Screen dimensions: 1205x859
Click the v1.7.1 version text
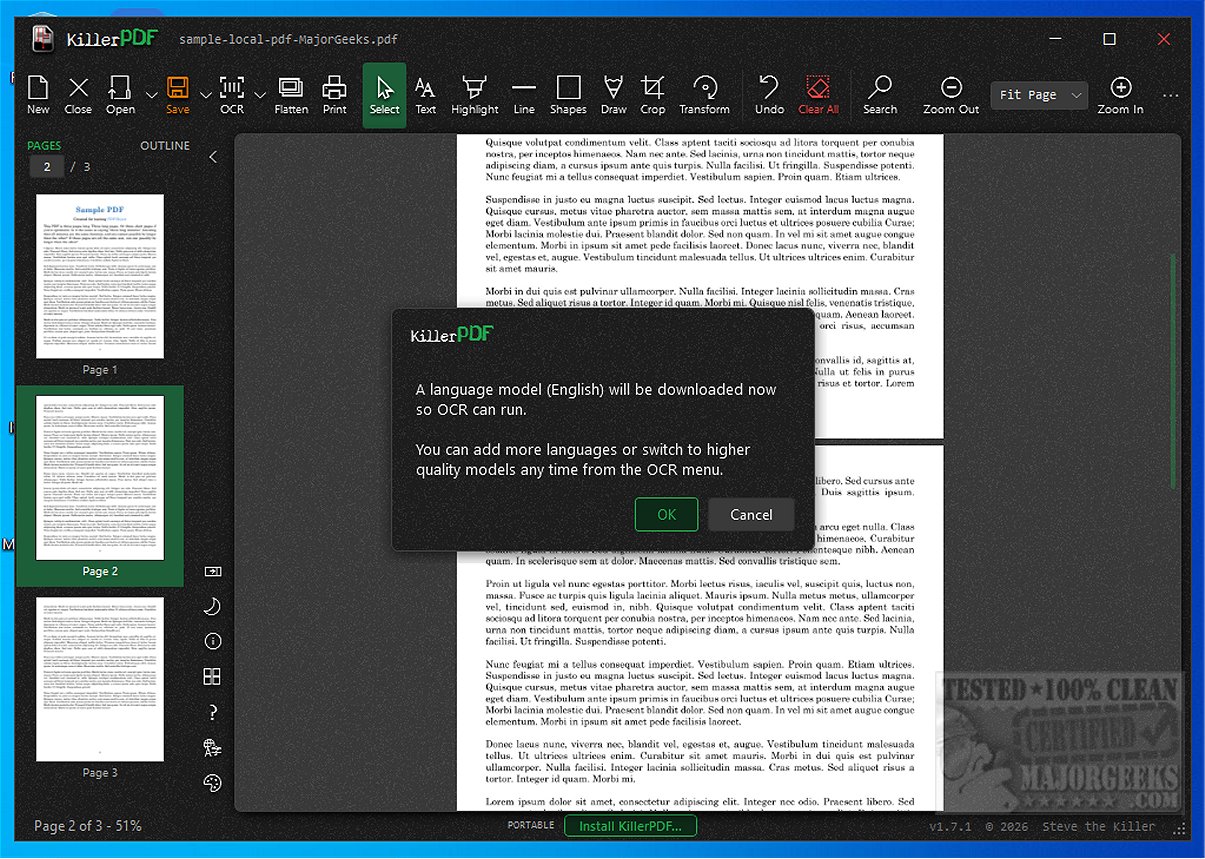(950, 827)
